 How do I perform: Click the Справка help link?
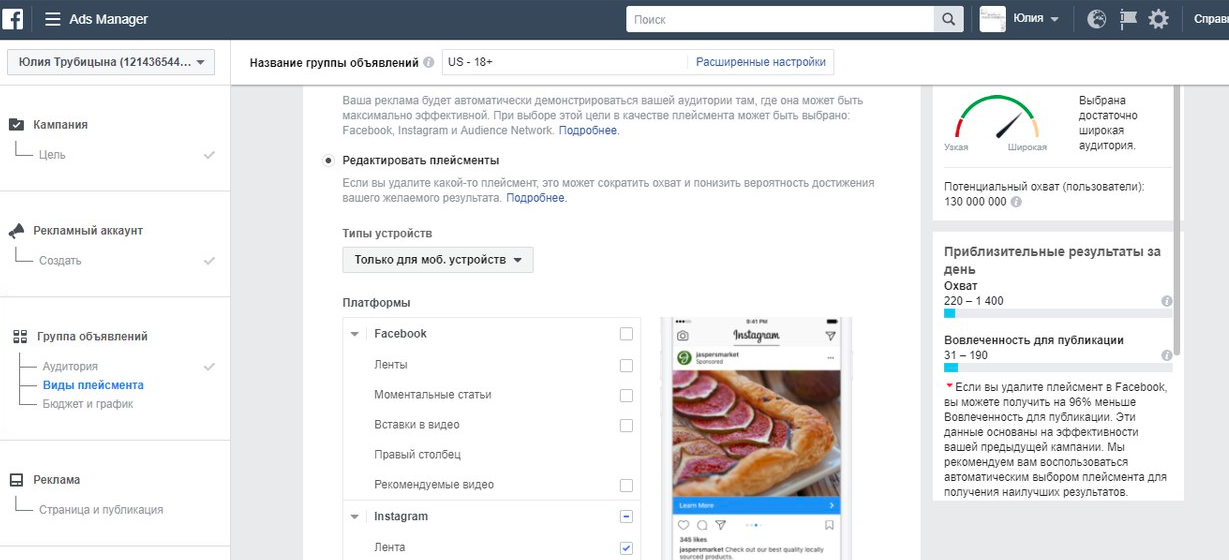(x=1210, y=19)
